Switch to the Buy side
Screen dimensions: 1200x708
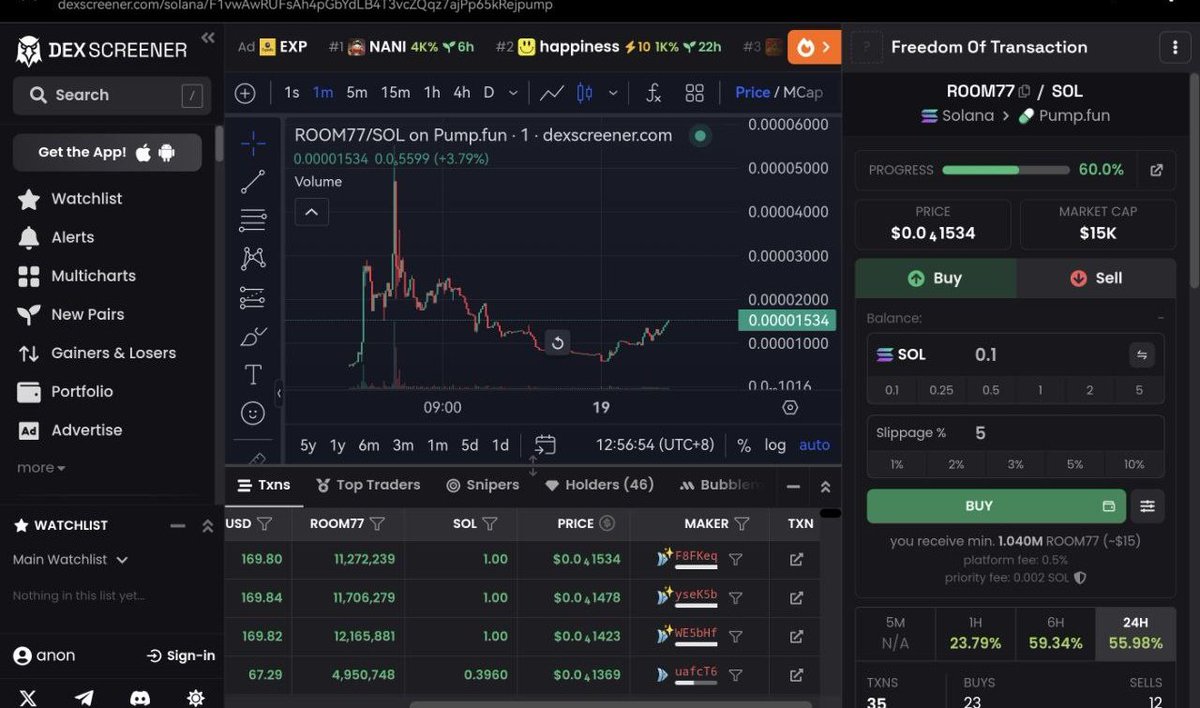[x=935, y=278]
